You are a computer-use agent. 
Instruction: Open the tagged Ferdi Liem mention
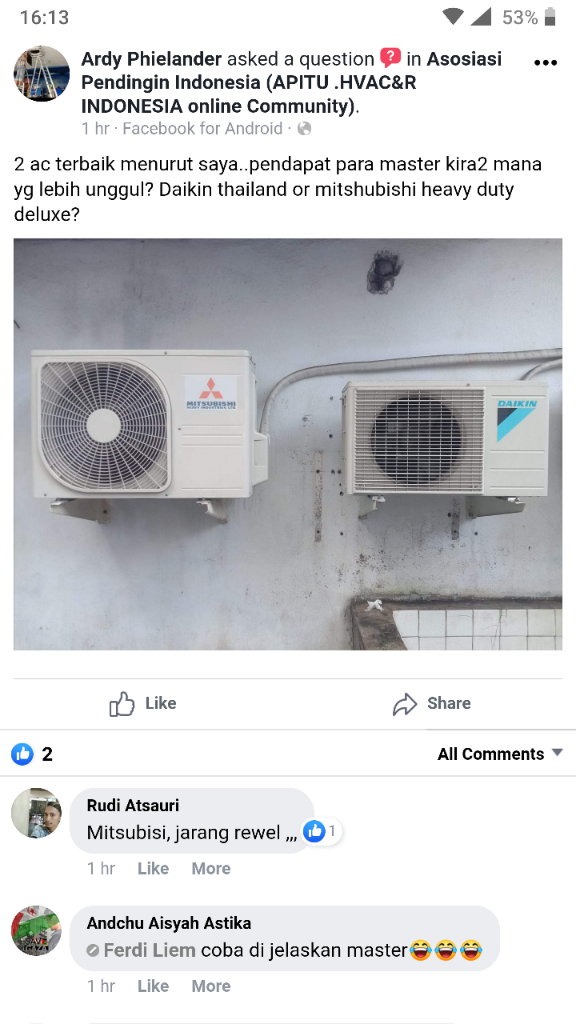(x=150, y=950)
